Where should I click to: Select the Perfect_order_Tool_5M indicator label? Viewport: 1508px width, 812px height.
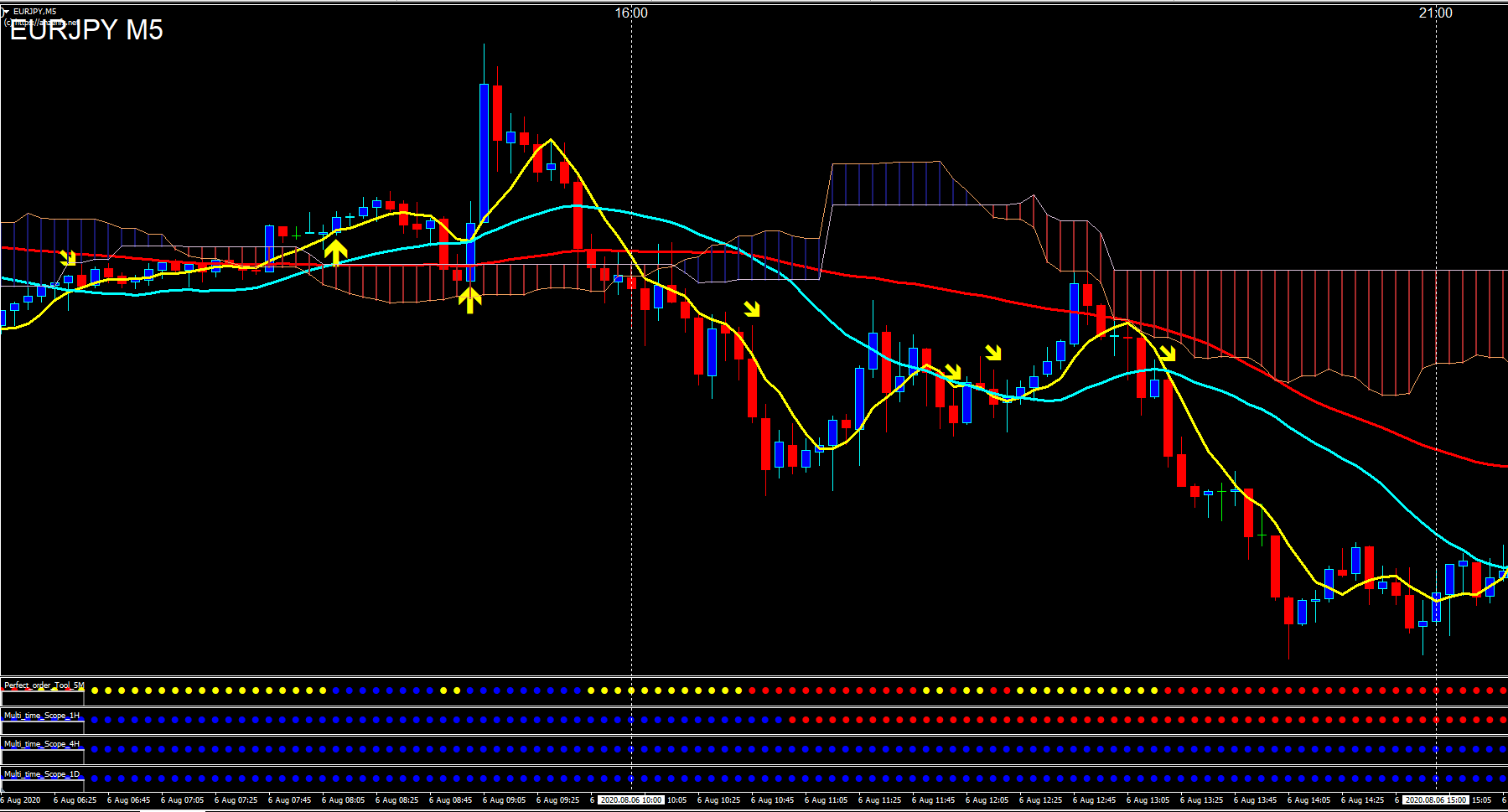[44, 685]
